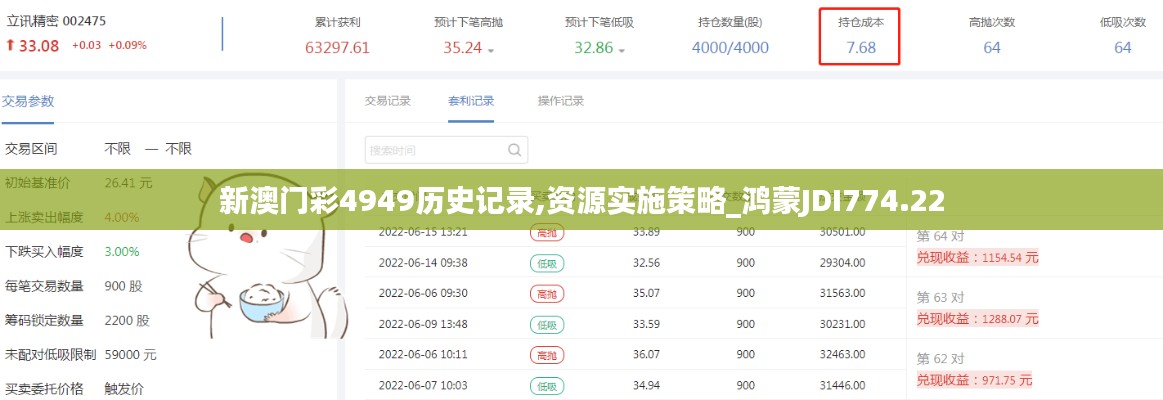
Task: Switch to the 套利记录 tab
Action: pyautogui.click(x=471, y=101)
